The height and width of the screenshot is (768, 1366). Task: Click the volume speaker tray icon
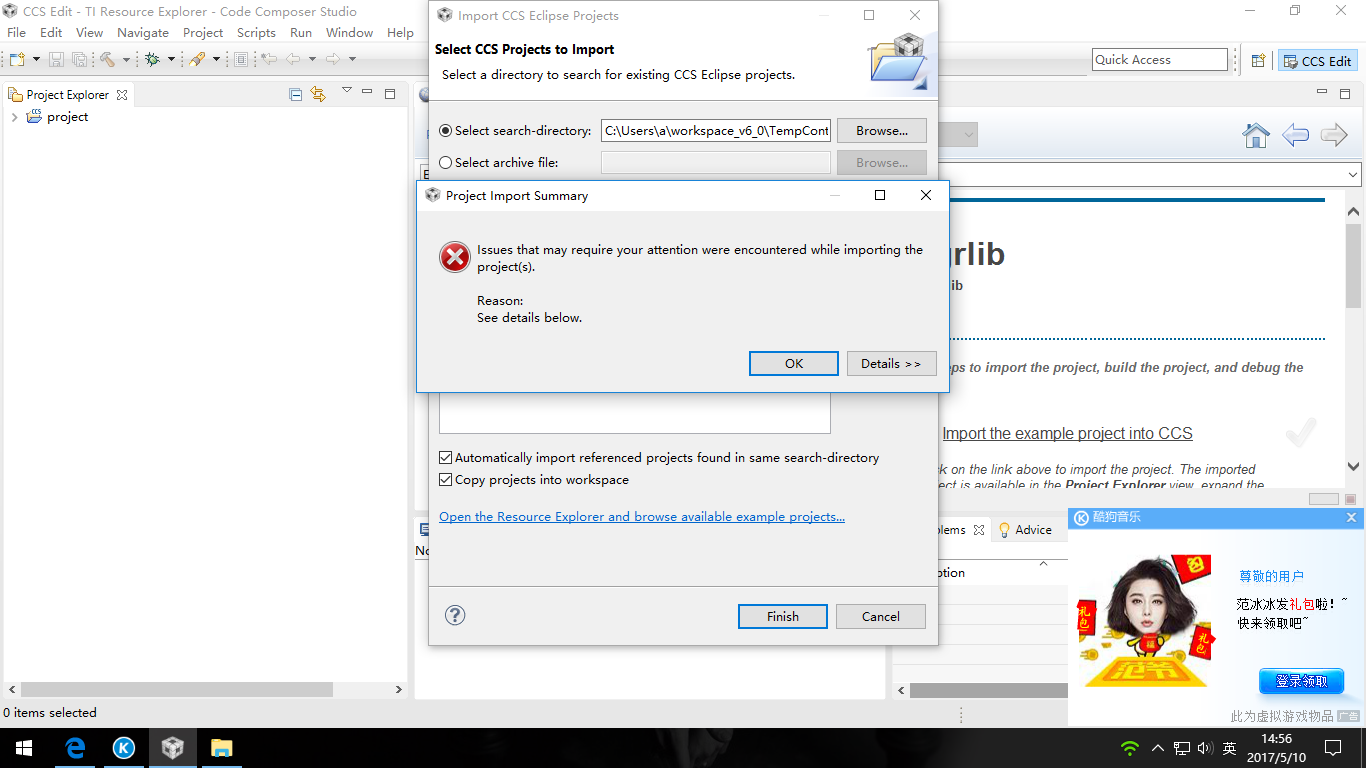1204,748
